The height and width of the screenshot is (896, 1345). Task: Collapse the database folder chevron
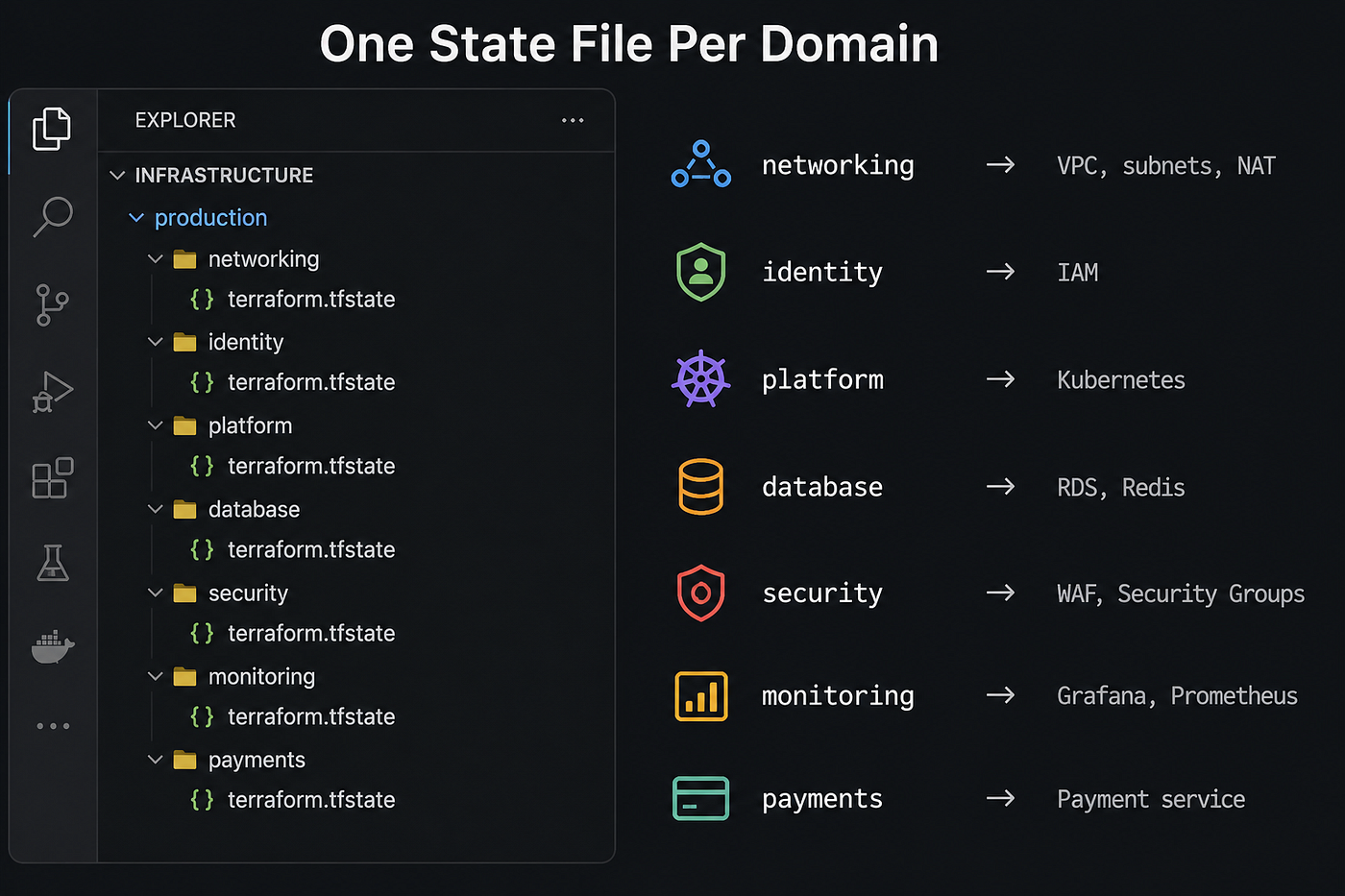156,509
